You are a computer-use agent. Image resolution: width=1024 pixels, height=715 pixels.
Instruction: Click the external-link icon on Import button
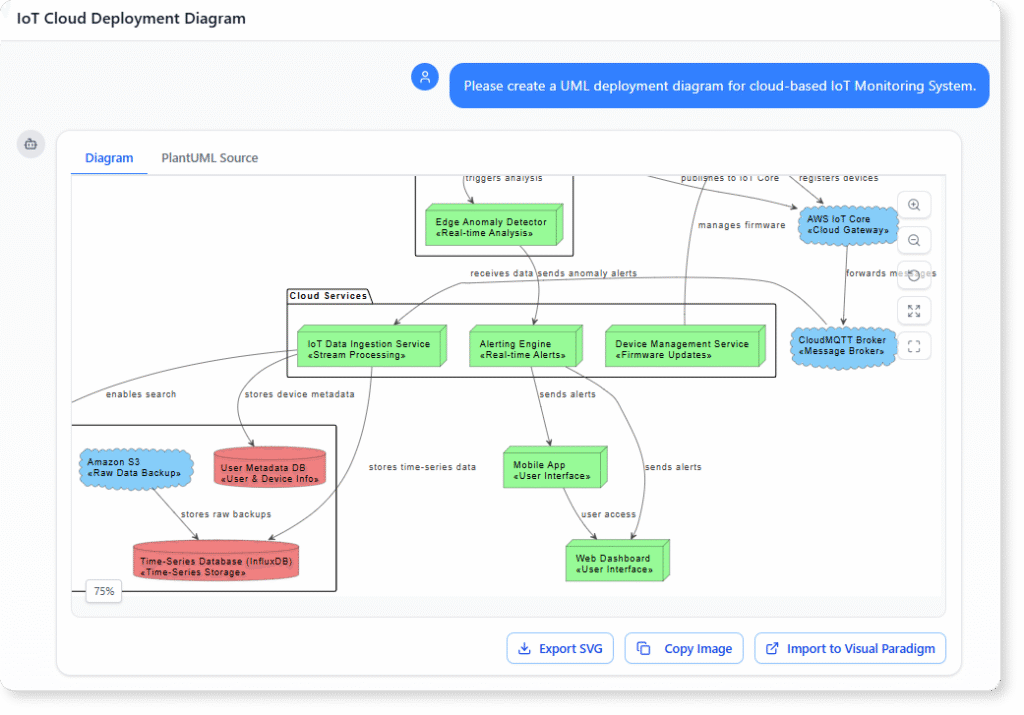771,648
